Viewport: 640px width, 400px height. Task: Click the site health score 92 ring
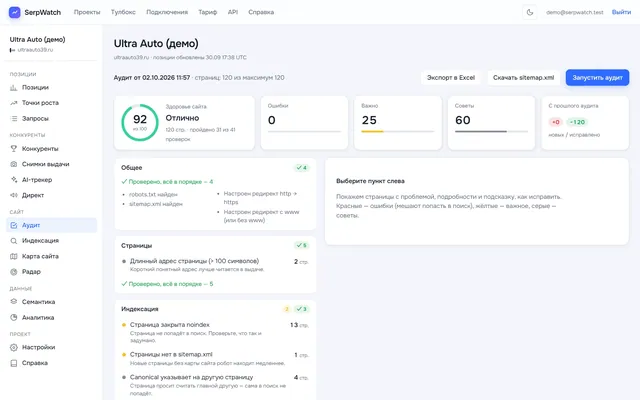140,122
